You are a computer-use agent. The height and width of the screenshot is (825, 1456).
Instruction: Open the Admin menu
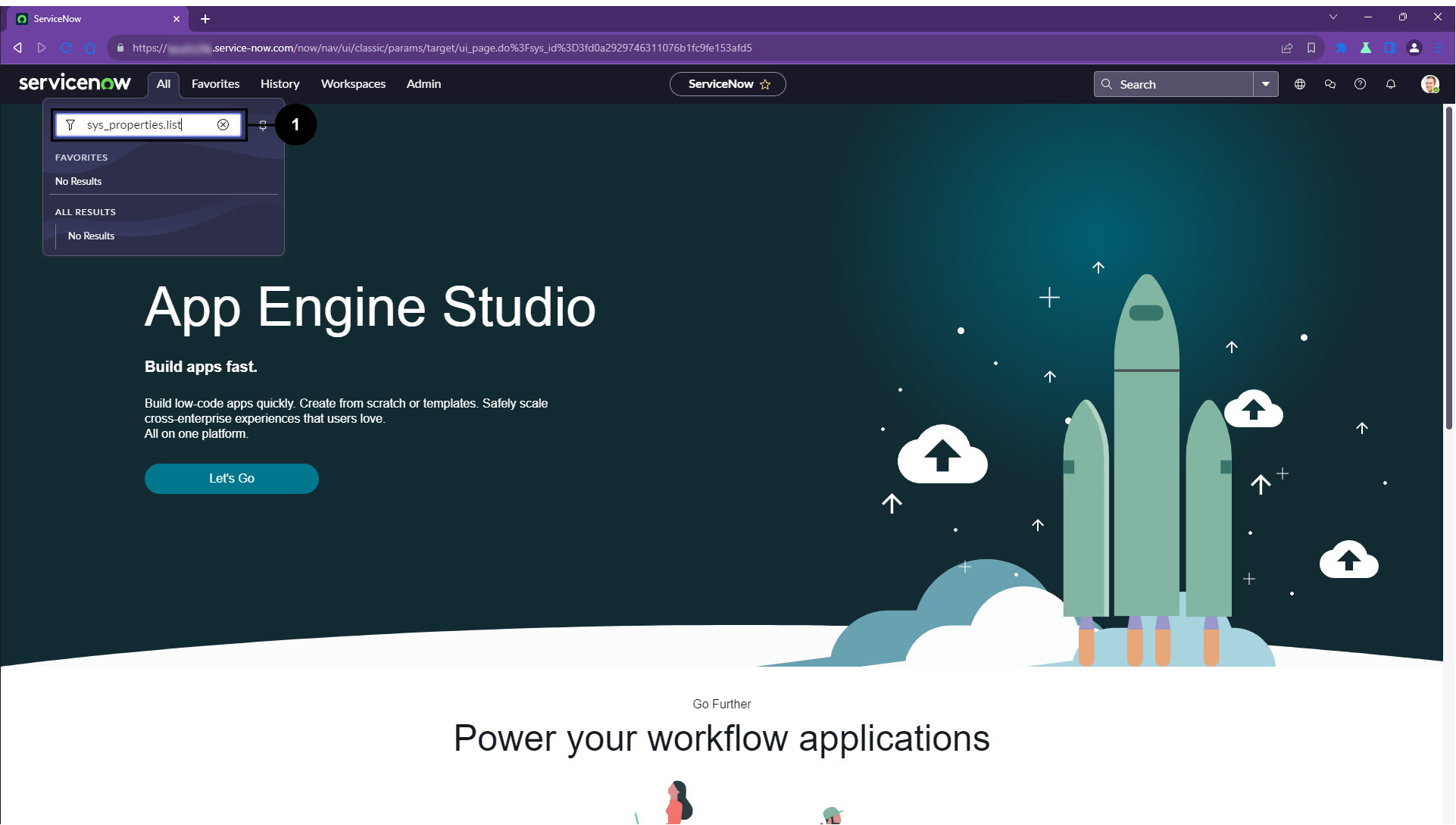click(x=423, y=84)
